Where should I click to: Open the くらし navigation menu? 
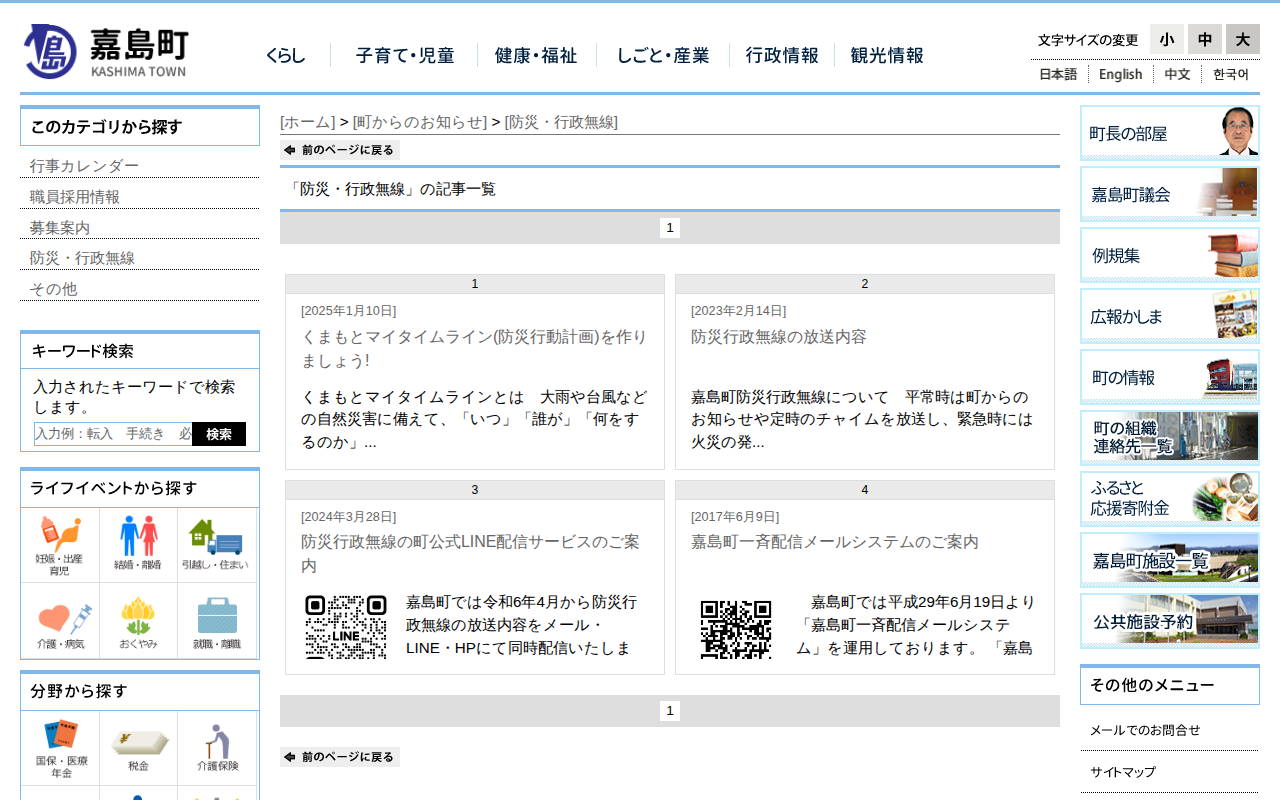click(x=286, y=56)
